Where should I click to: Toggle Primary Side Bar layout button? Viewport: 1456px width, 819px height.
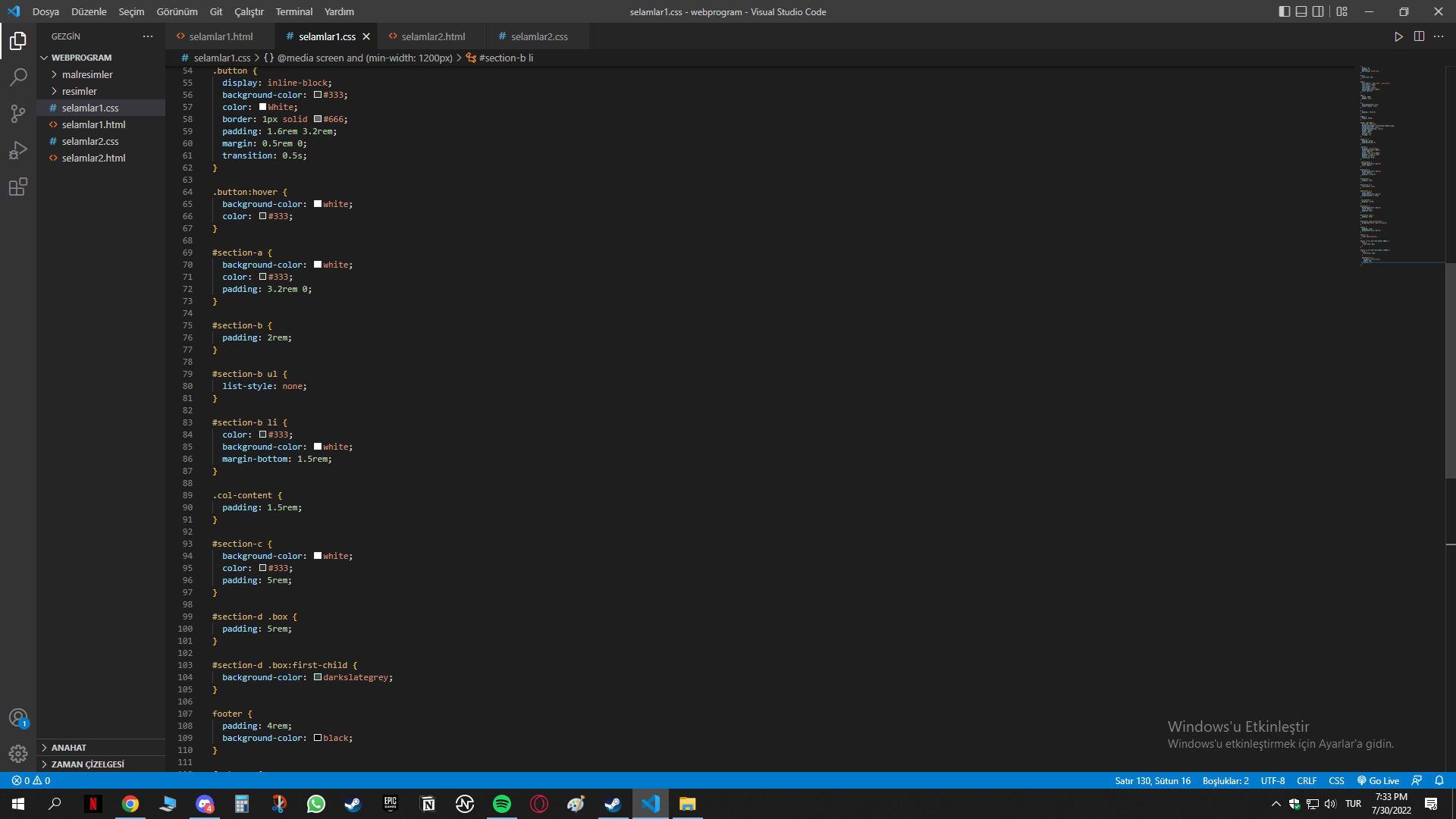[1285, 11]
